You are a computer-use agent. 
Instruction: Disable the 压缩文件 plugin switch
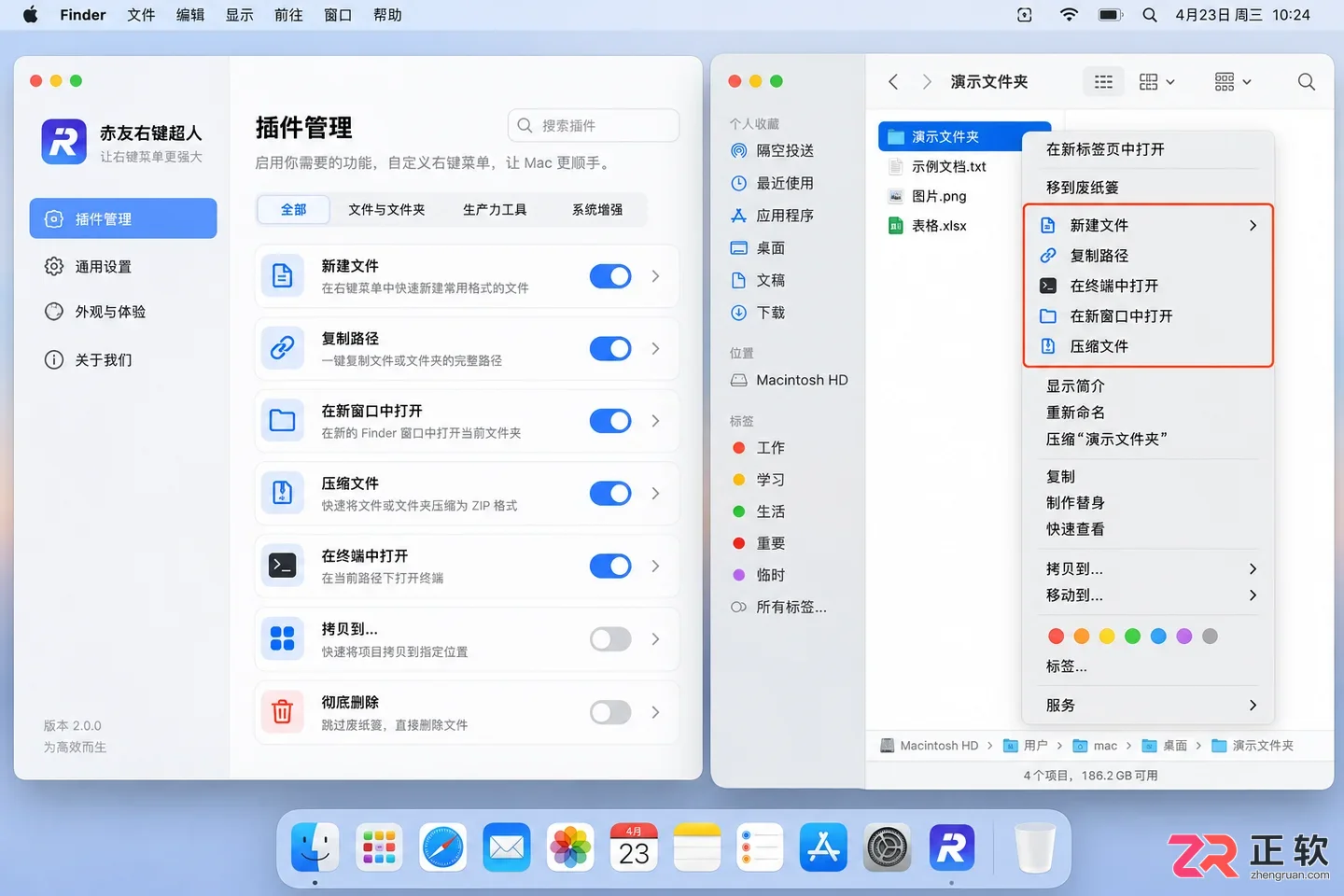pyautogui.click(x=610, y=493)
